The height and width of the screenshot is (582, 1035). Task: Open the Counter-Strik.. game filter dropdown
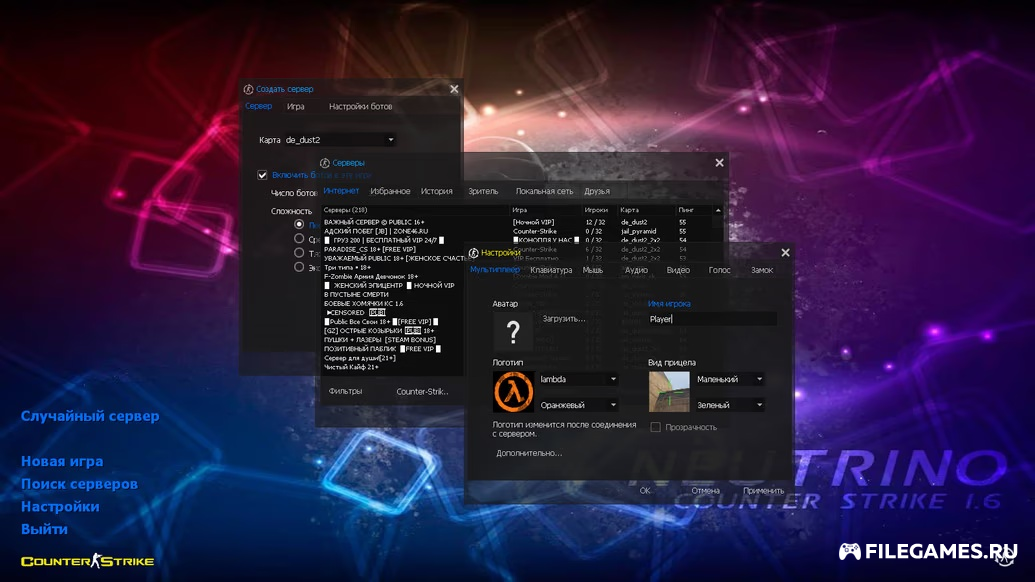click(422, 391)
